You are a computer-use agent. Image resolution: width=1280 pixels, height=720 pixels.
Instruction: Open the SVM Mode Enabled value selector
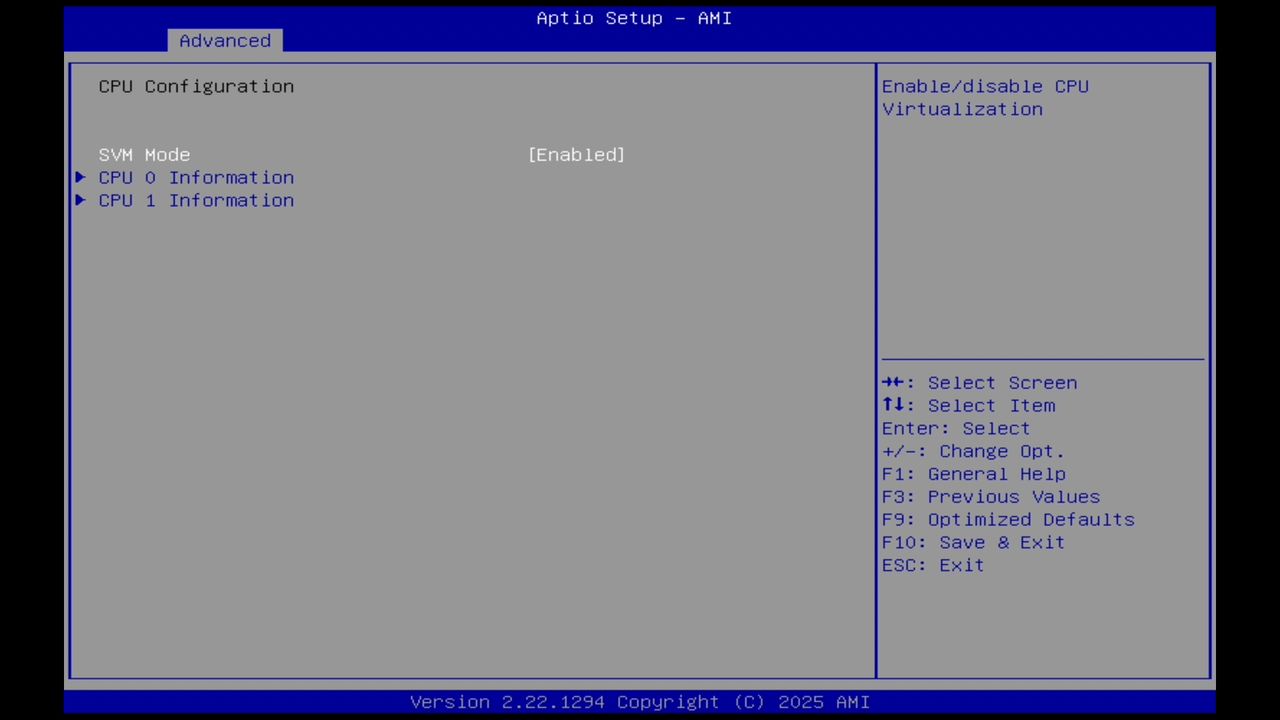pos(576,154)
